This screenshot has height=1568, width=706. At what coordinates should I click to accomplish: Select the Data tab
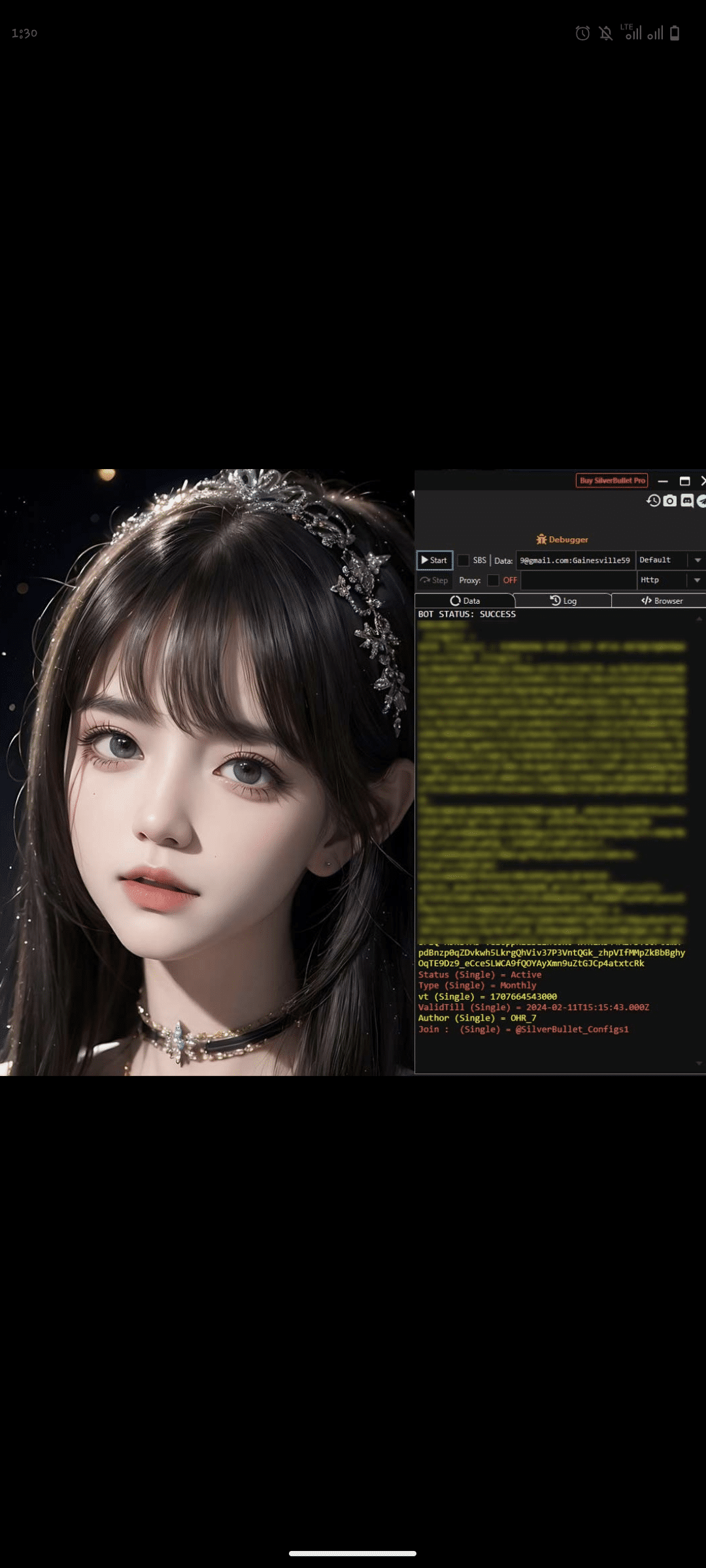(x=465, y=600)
